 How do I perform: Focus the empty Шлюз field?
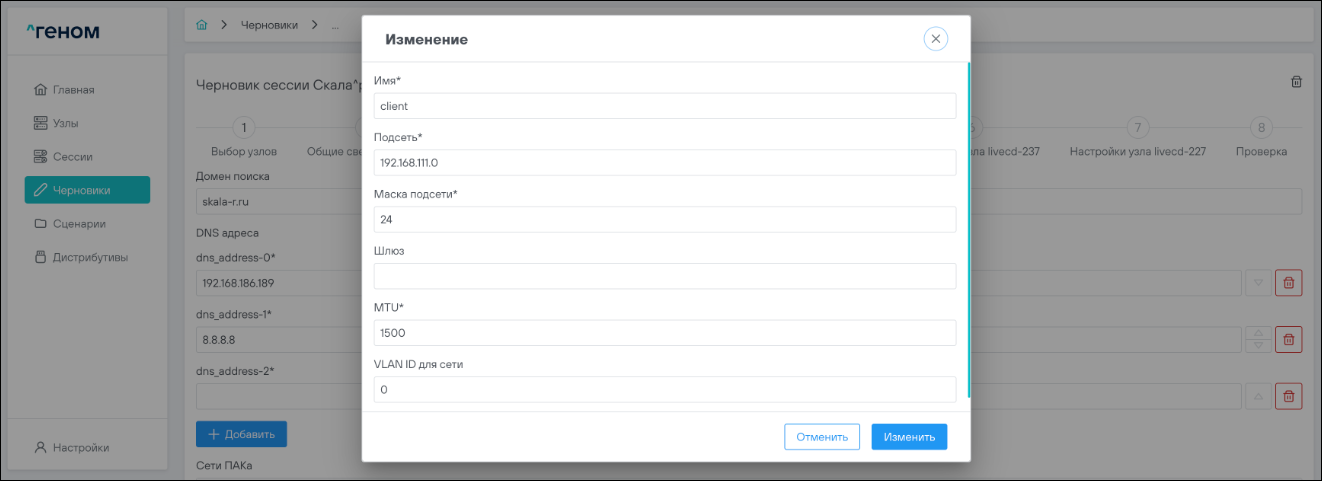[x=665, y=276]
